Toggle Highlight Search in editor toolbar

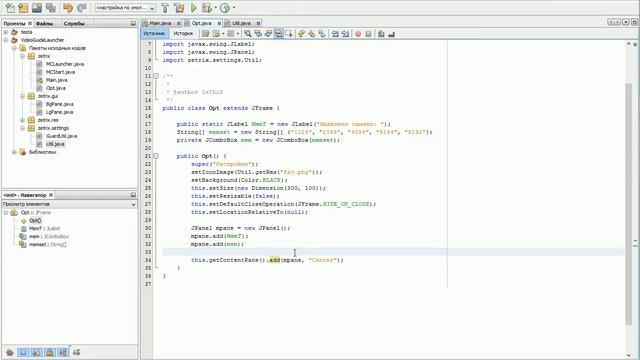(x=278, y=34)
